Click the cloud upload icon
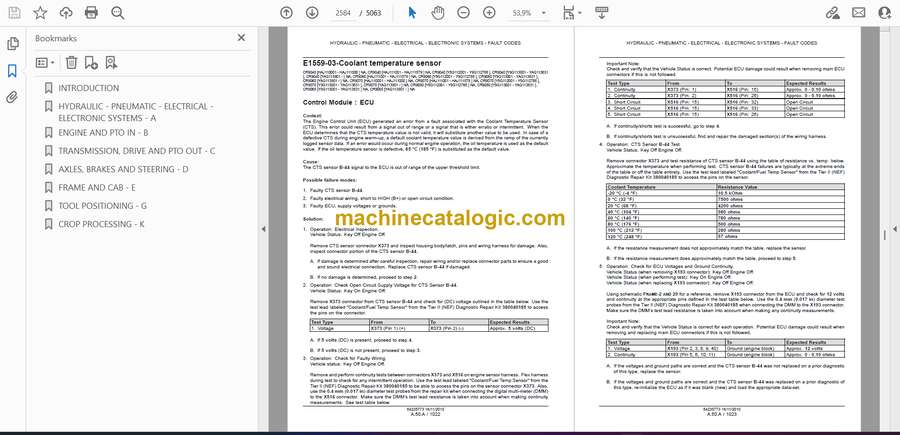This screenshot has width=900, height=435. pos(66,13)
